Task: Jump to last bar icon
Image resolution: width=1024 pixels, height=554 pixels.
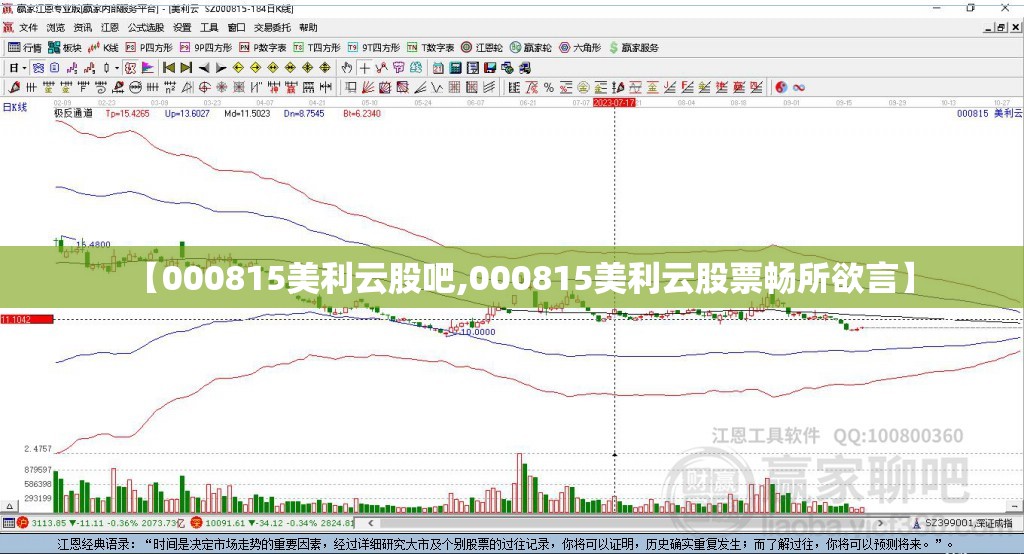Action: tap(186, 68)
